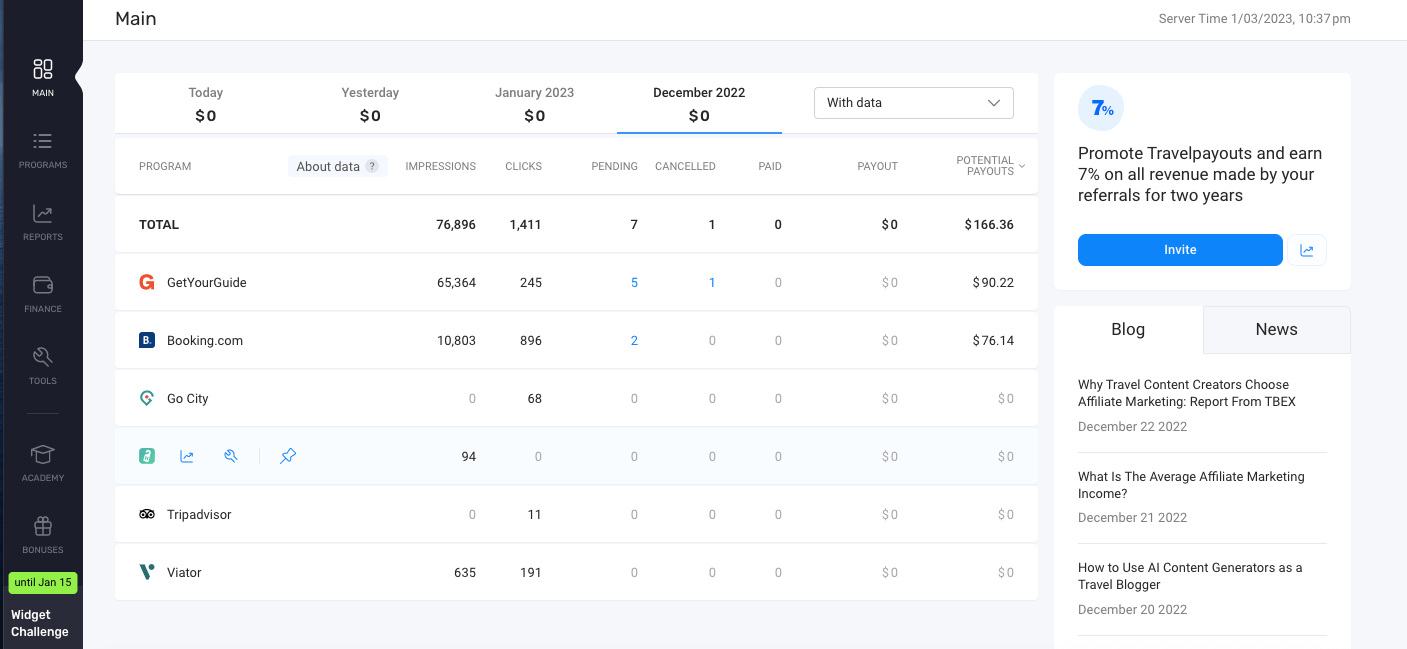The width and height of the screenshot is (1407, 649).
Task: Select the Today tab
Action: [x=205, y=104]
